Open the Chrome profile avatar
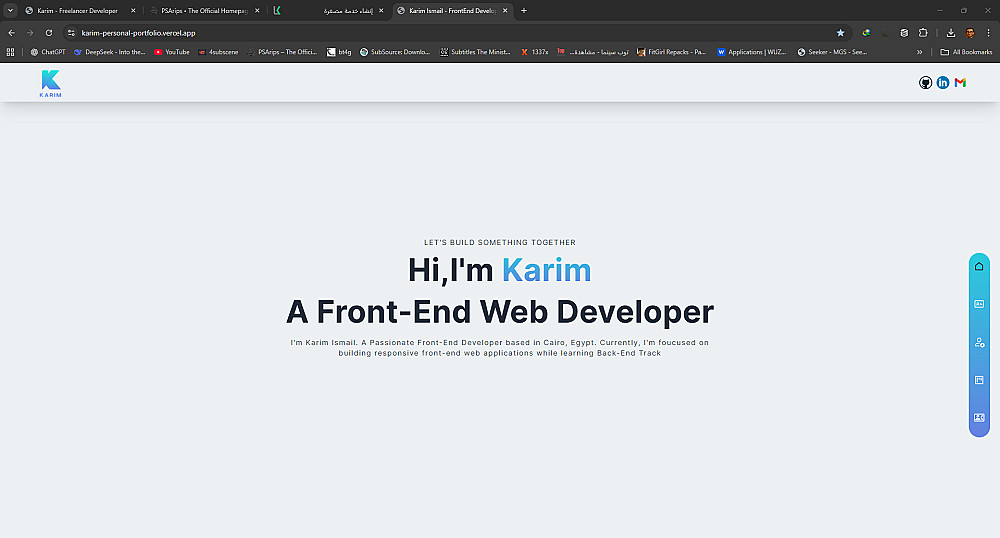The height and width of the screenshot is (538, 1000). point(970,33)
